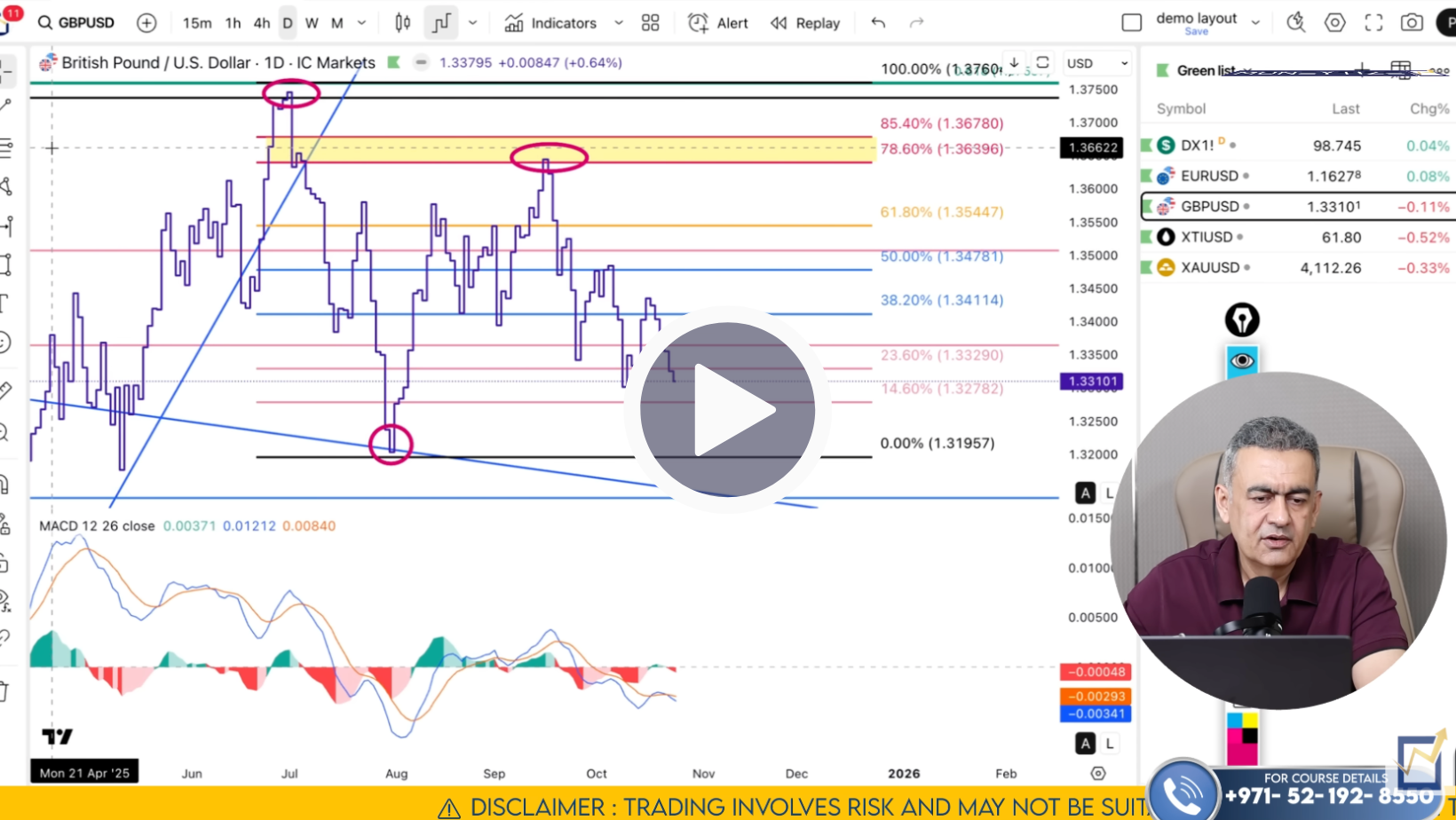
Task: Open the layout setup grid icon
Action: pos(651,23)
